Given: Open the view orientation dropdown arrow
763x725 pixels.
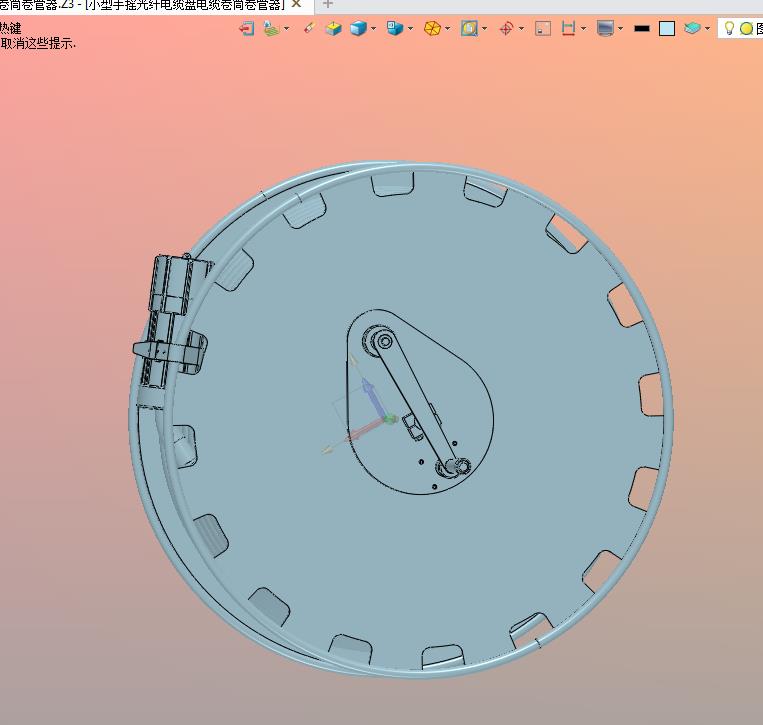Looking at the screenshot, I should point(411,29).
